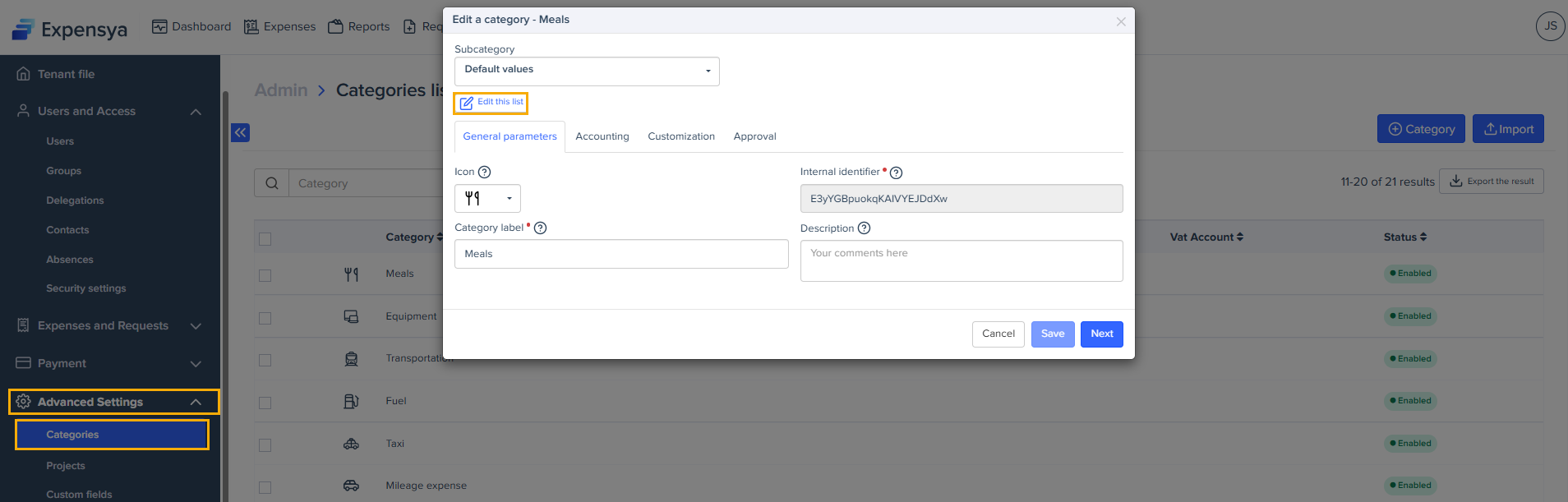Viewport: 1568px width, 502px height.
Task: Click the Category label text field
Action: point(621,254)
